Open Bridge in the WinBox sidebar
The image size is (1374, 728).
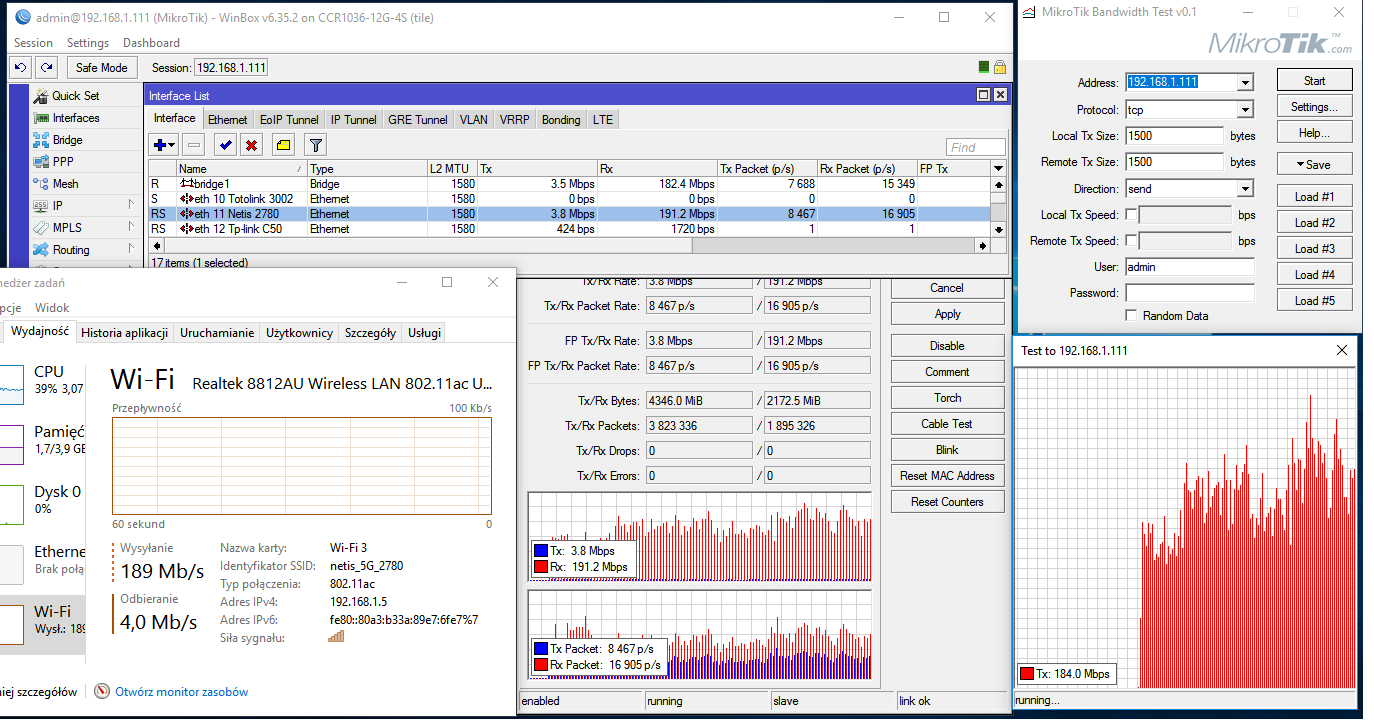(67, 140)
